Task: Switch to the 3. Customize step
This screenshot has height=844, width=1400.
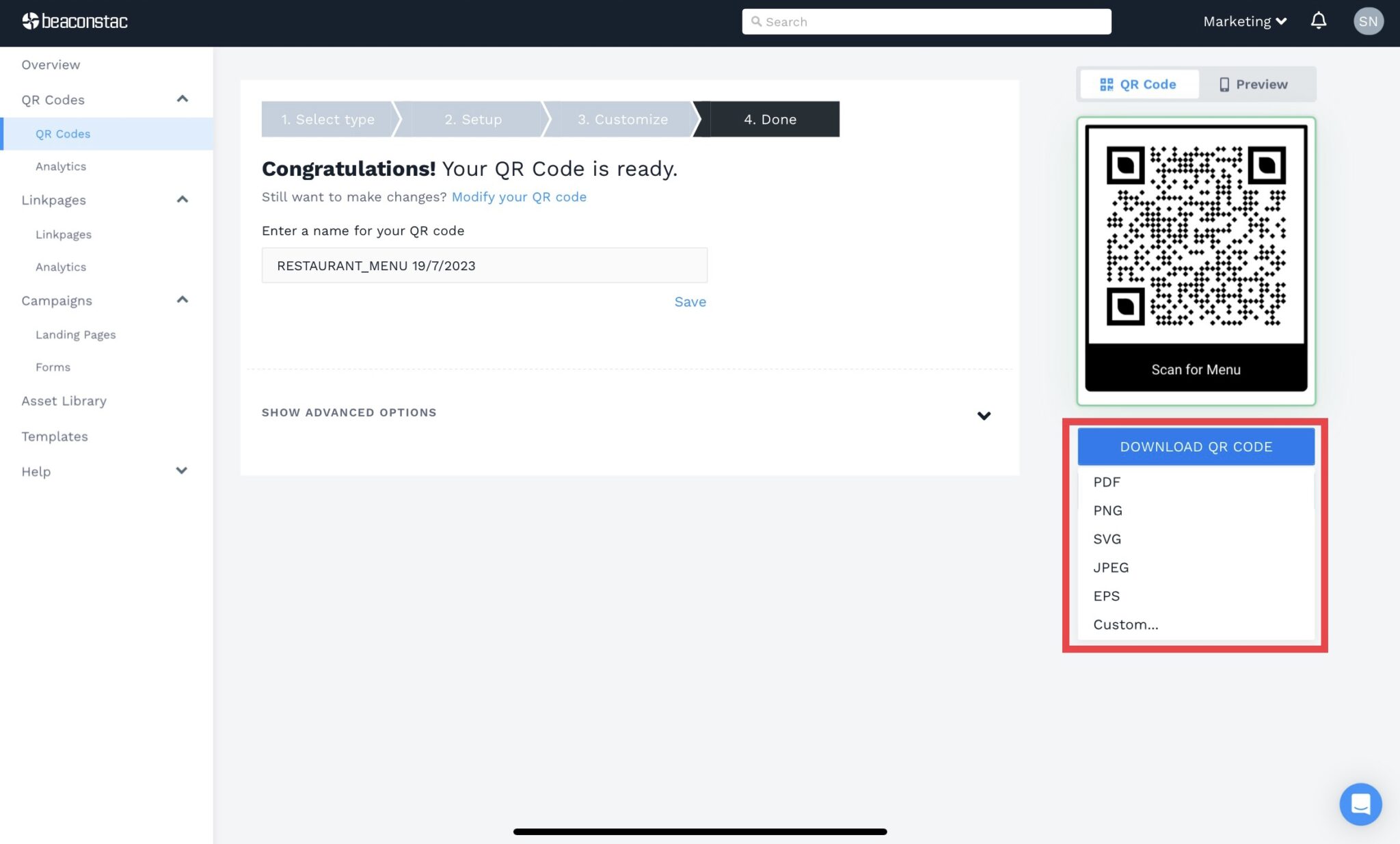Action: 623,119
